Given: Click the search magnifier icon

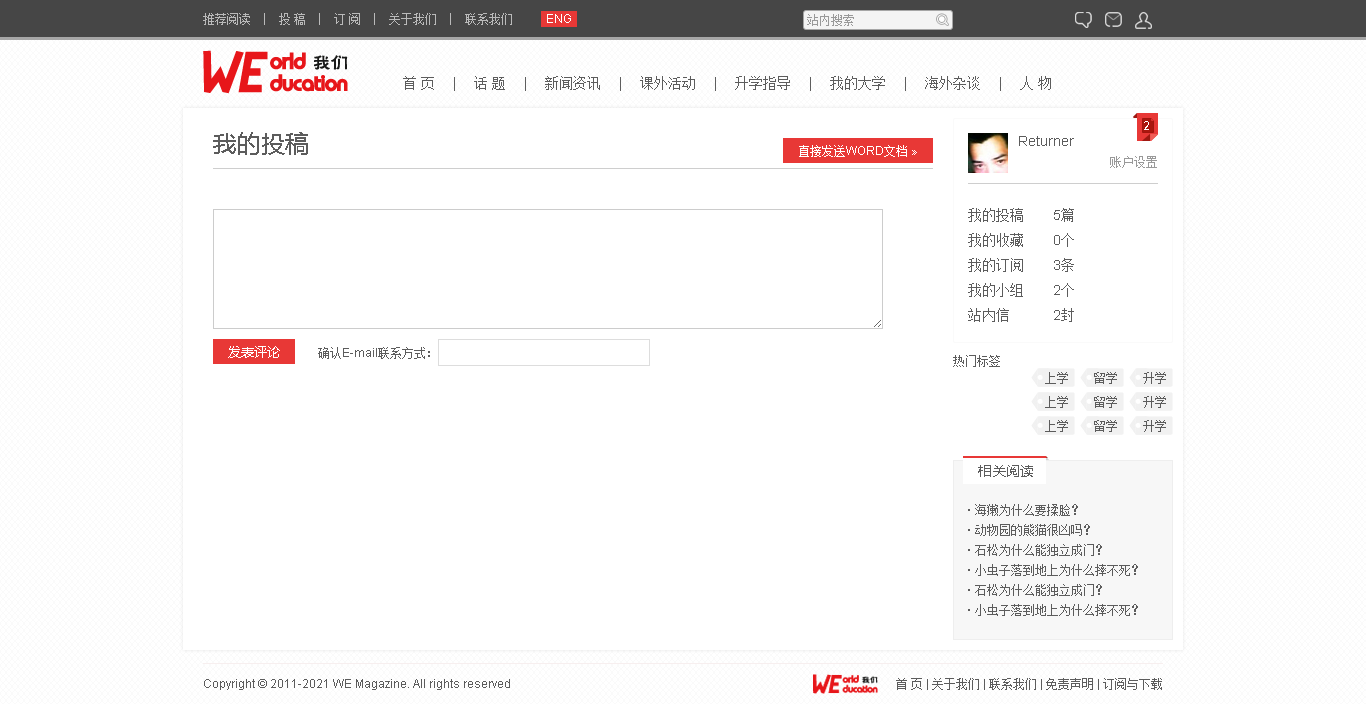Looking at the screenshot, I should click(x=942, y=20).
